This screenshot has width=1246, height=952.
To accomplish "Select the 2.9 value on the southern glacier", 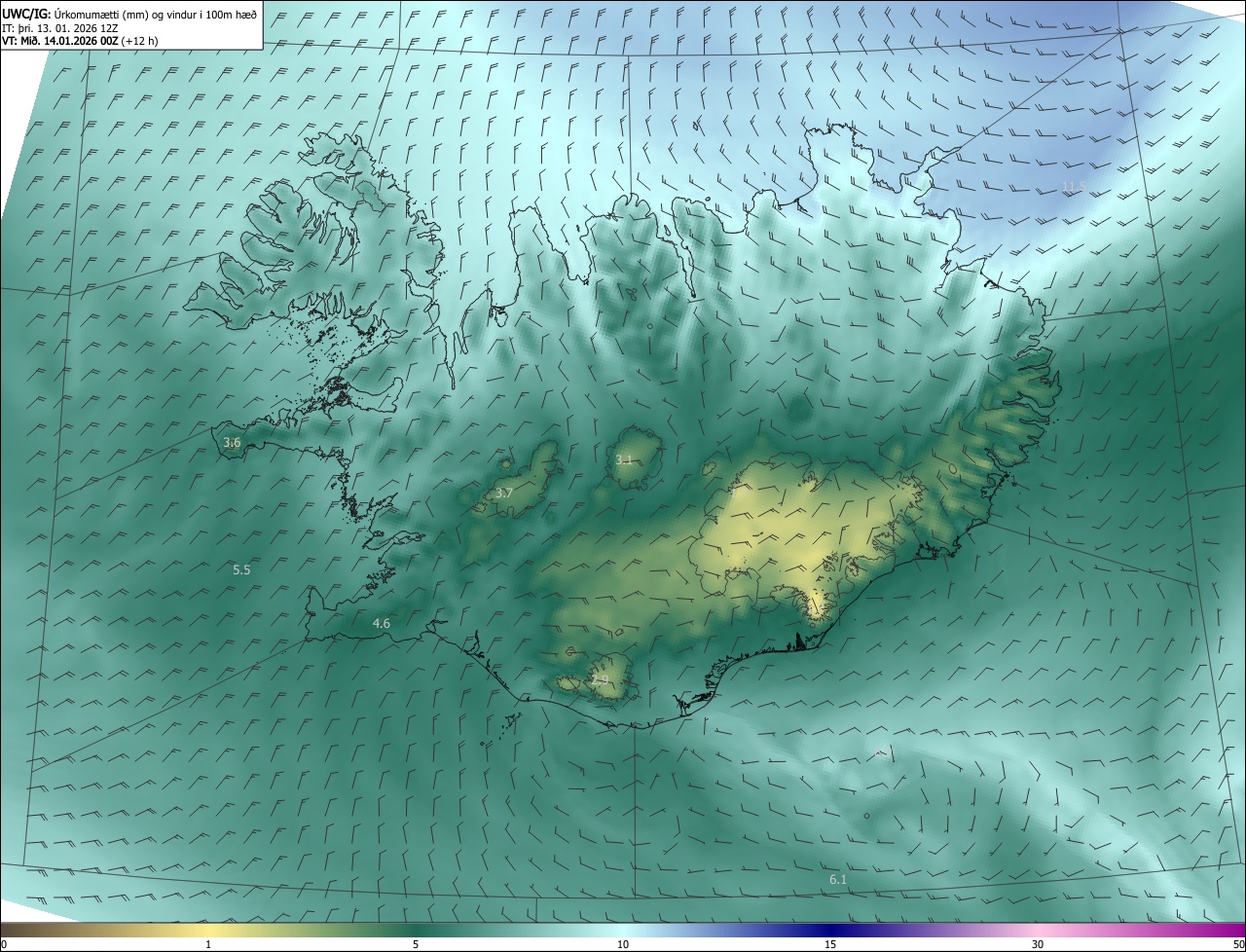I will tap(600, 679).
